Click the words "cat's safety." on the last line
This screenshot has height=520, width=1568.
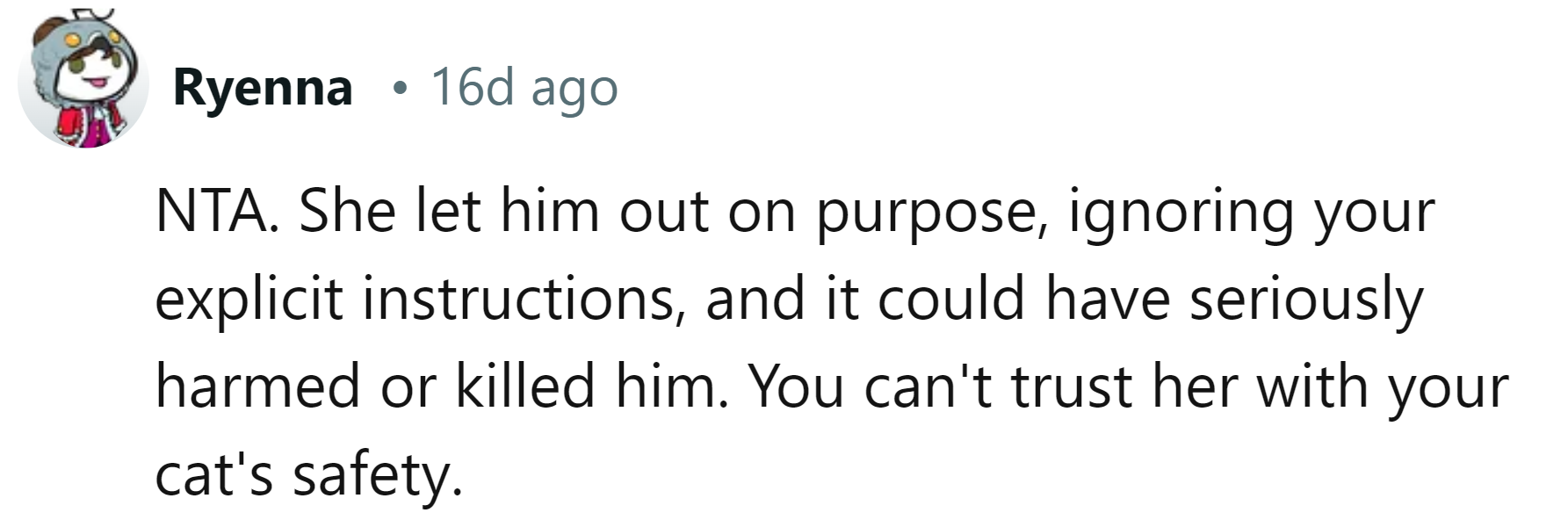308,474
